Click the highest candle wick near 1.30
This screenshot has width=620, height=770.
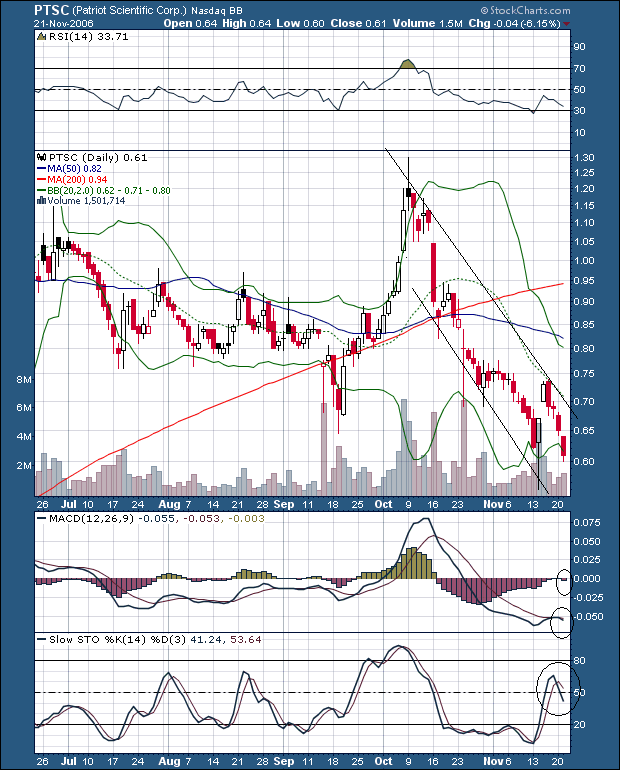[x=408, y=172]
